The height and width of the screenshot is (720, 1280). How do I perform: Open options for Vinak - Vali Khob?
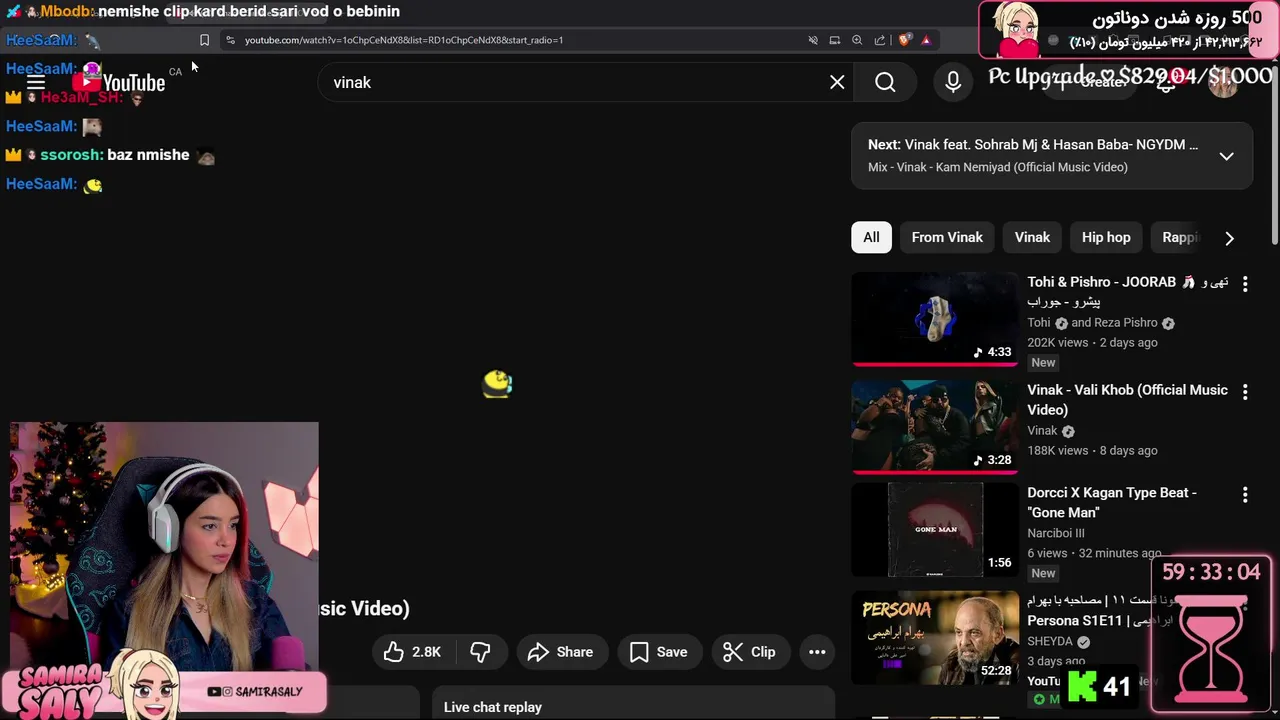pos(1245,392)
